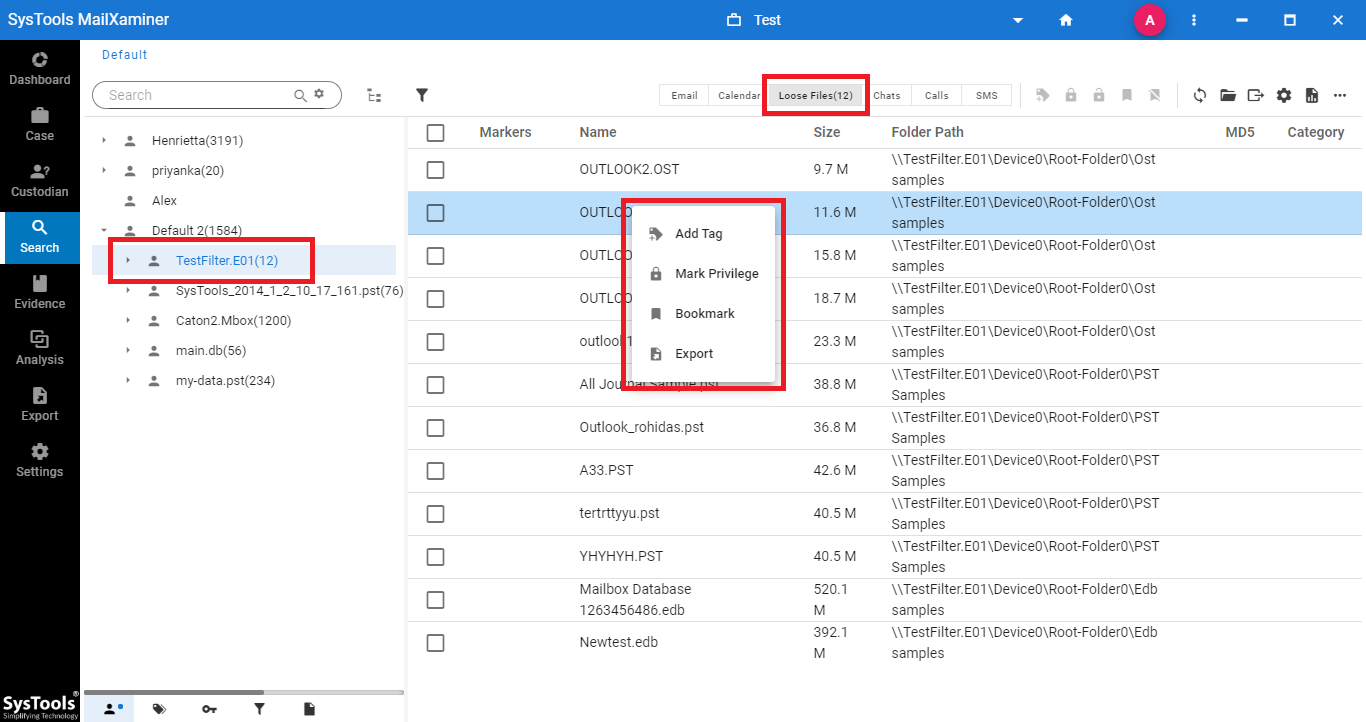Click the refresh icon in the toolbar

tap(1200, 95)
